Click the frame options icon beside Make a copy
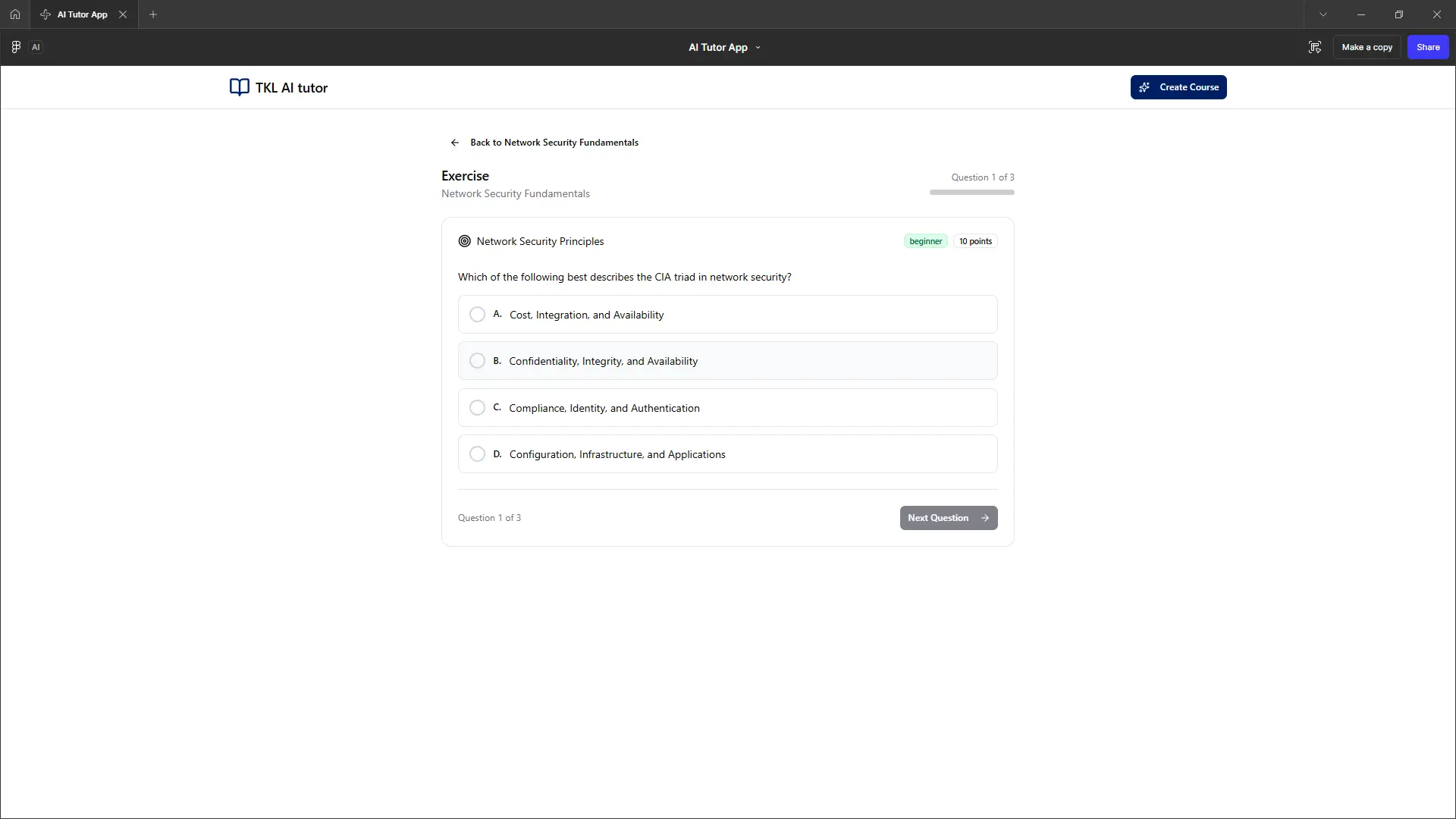1456x819 pixels. point(1315,47)
